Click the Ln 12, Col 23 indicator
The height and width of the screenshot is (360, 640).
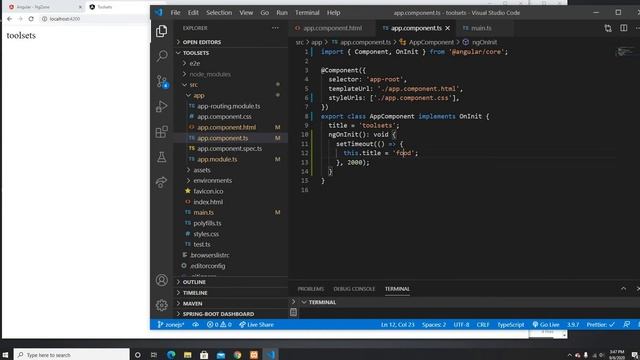pos(398,324)
